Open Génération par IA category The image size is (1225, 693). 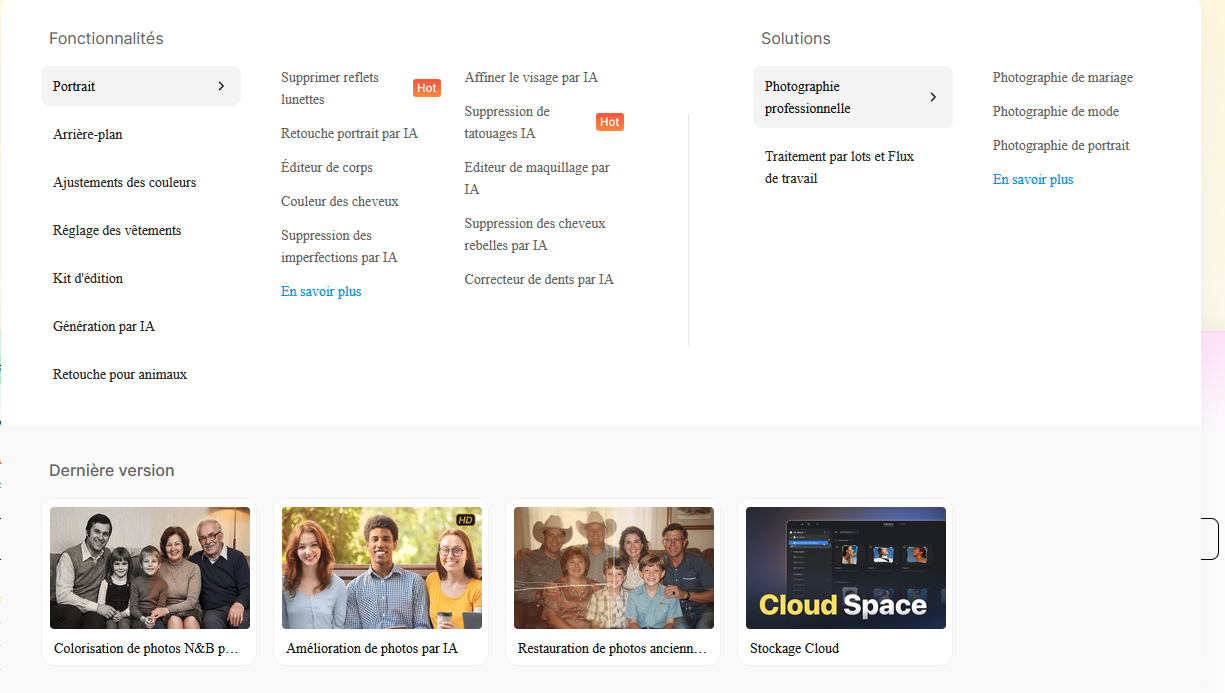click(104, 326)
